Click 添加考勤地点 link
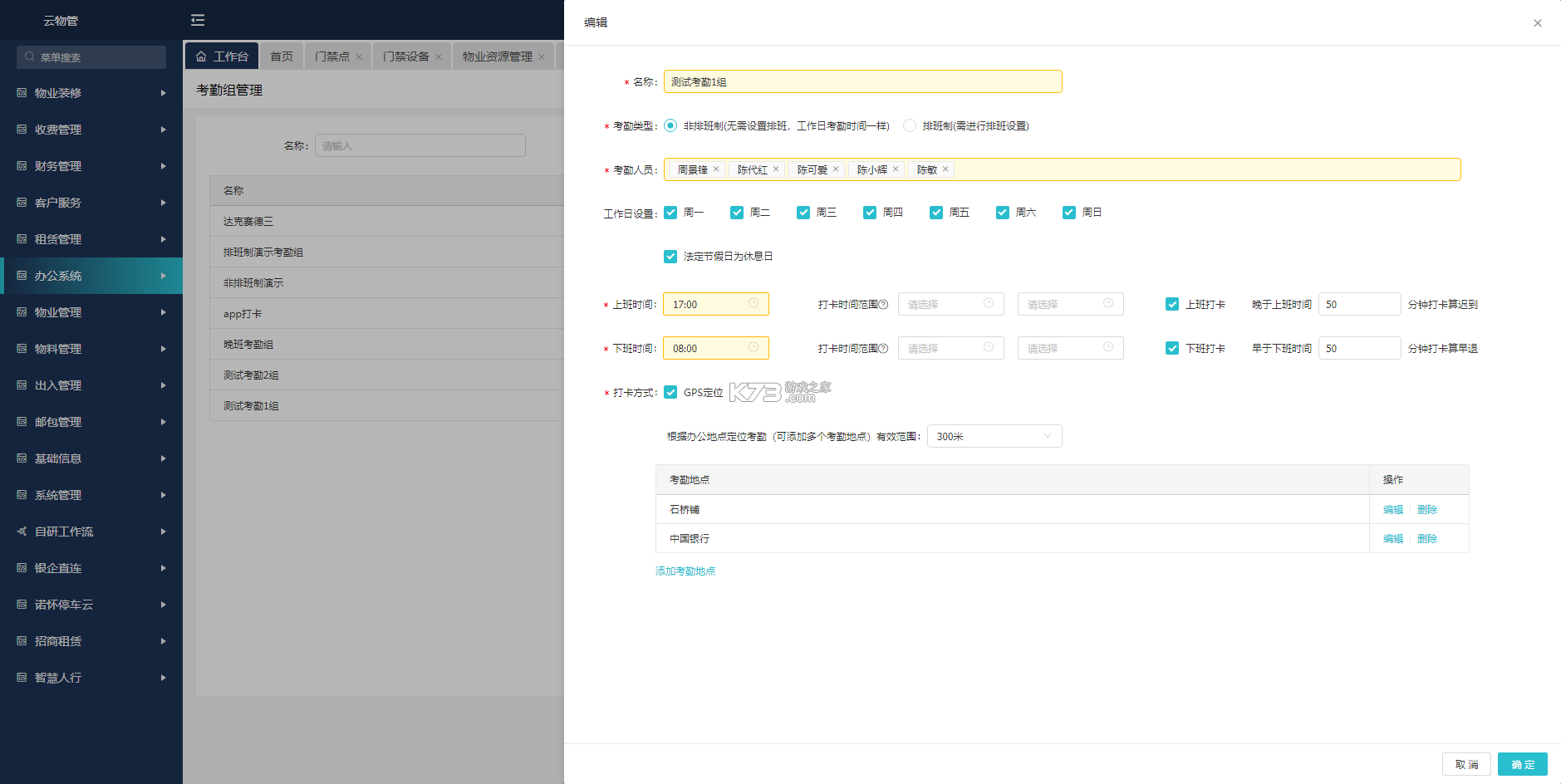1561x784 pixels. [685, 571]
